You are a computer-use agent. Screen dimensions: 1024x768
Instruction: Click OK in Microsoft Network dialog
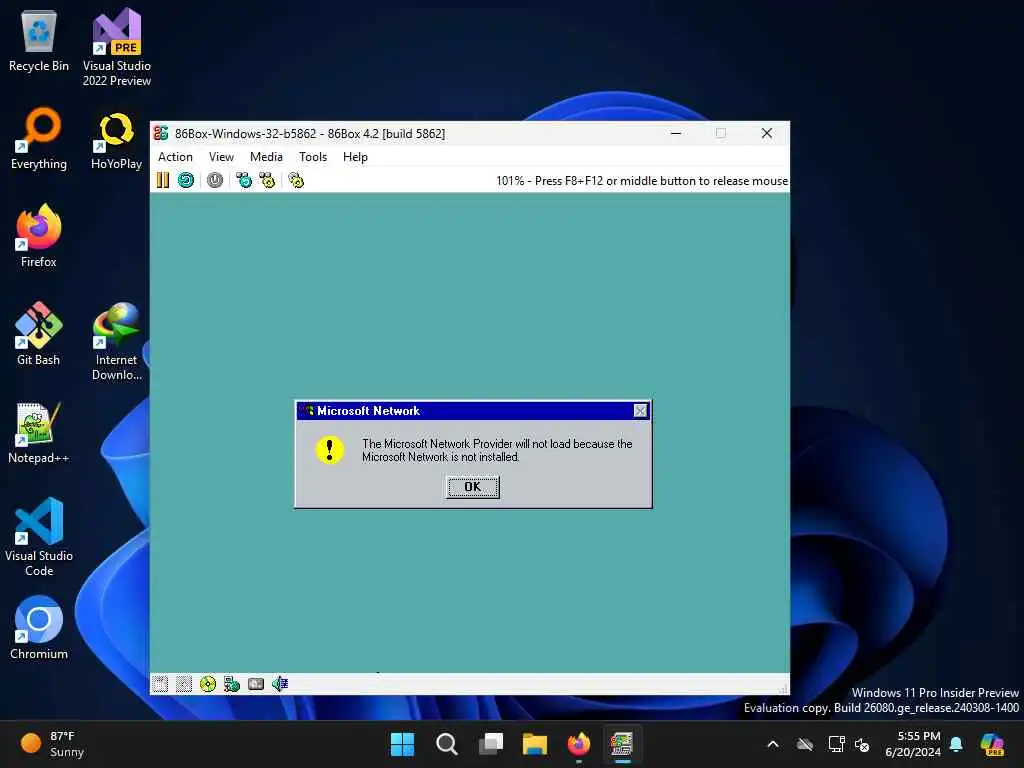click(x=472, y=487)
